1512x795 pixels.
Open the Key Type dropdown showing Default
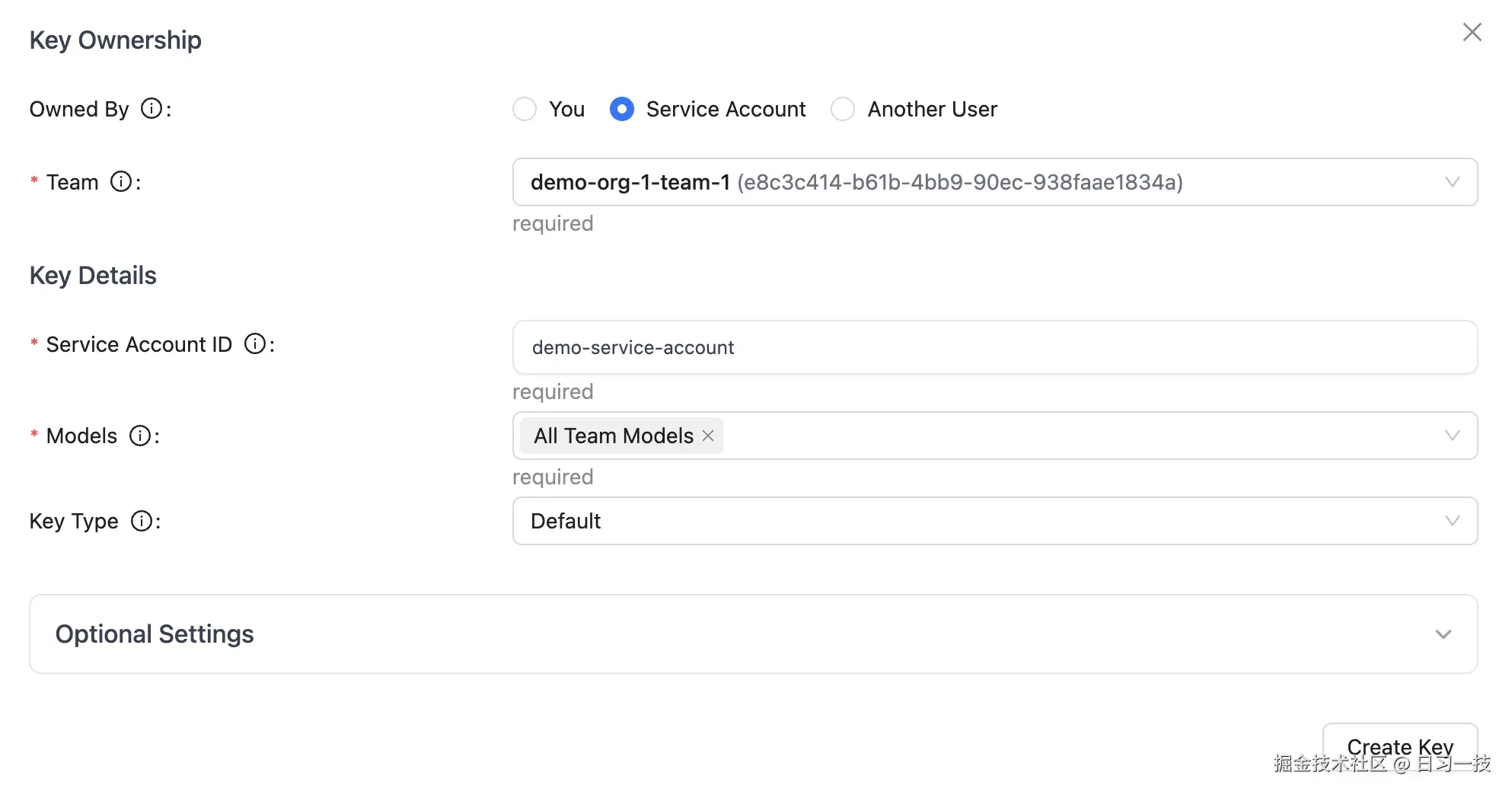click(990, 521)
